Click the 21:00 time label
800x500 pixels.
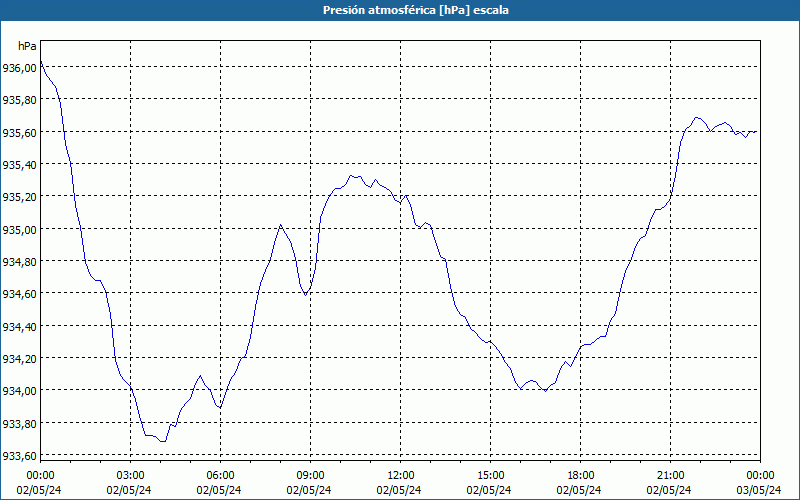point(670,475)
